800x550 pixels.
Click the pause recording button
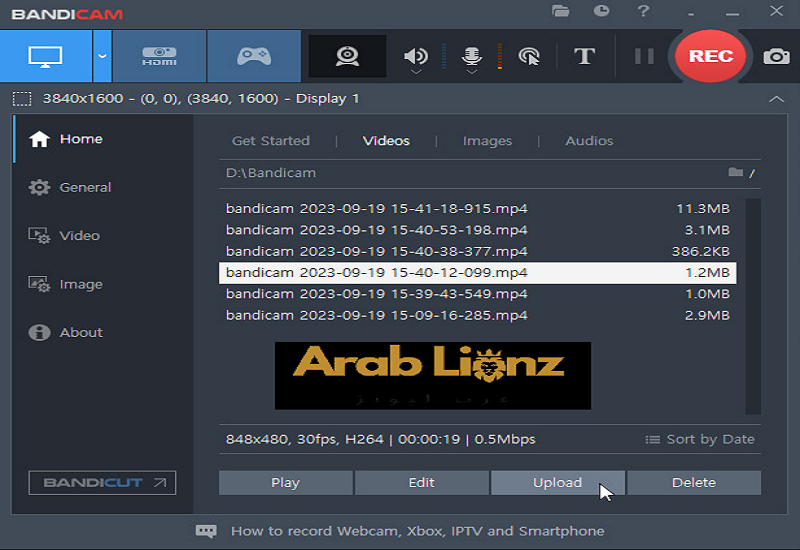click(644, 56)
